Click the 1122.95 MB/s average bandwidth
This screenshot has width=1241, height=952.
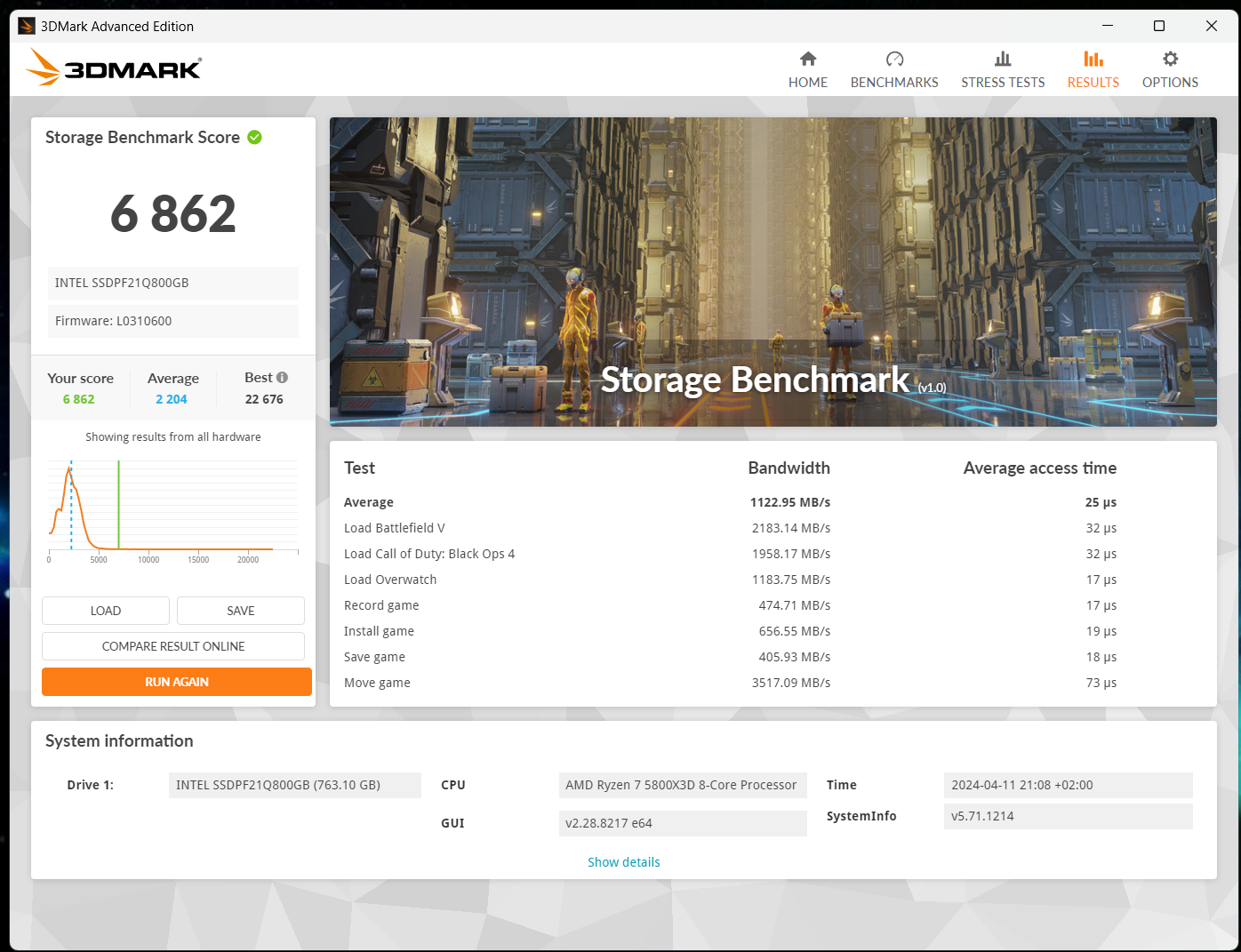coord(790,502)
